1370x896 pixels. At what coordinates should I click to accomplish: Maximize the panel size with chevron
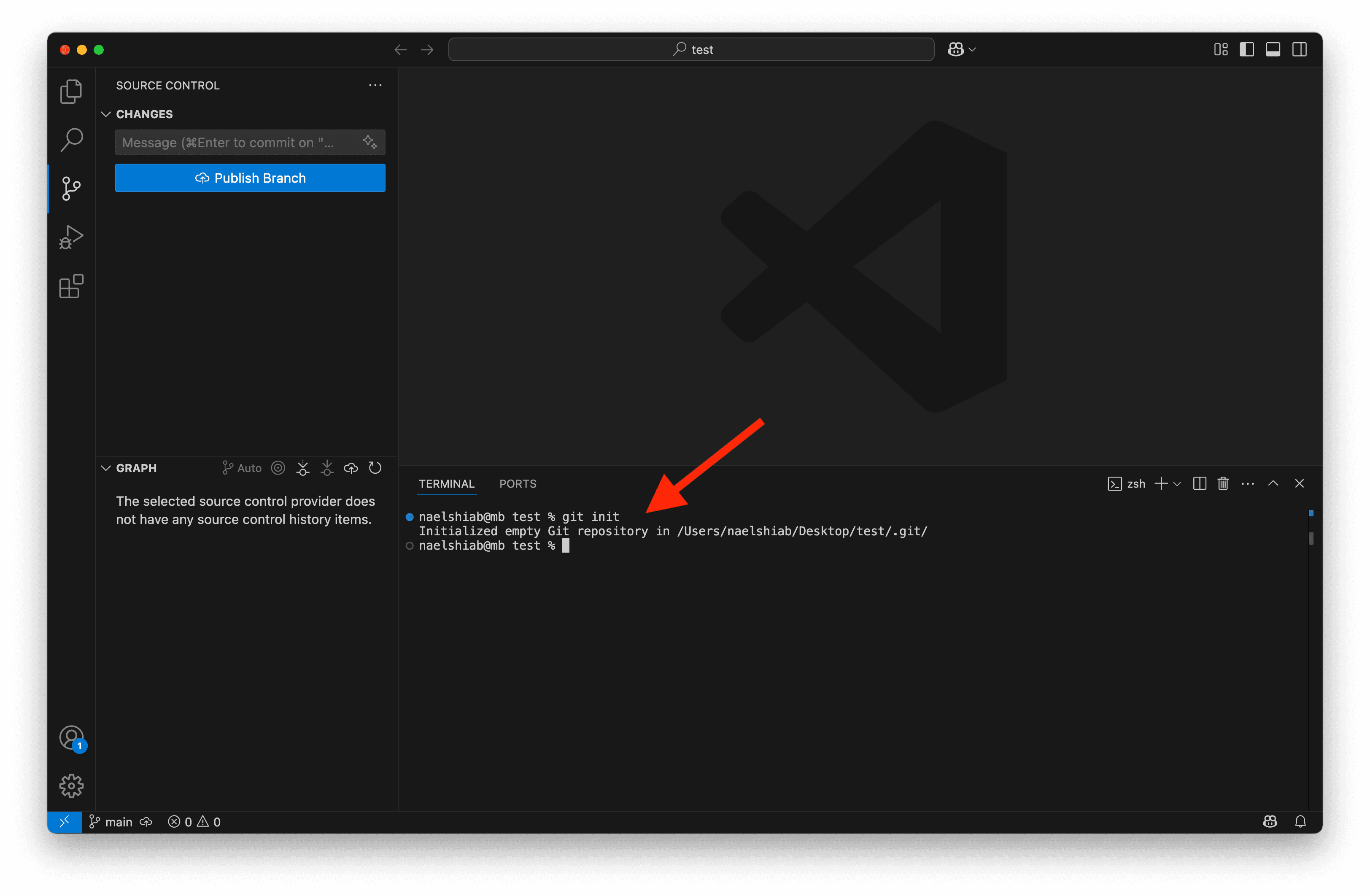(1273, 484)
